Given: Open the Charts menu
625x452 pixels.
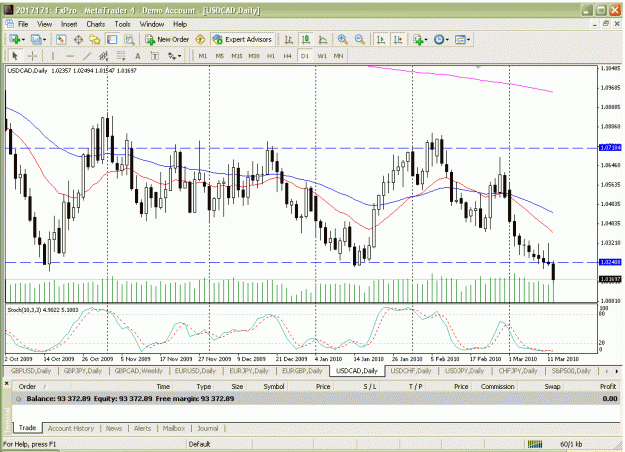Looking at the screenshot, I should coord(96,24).
